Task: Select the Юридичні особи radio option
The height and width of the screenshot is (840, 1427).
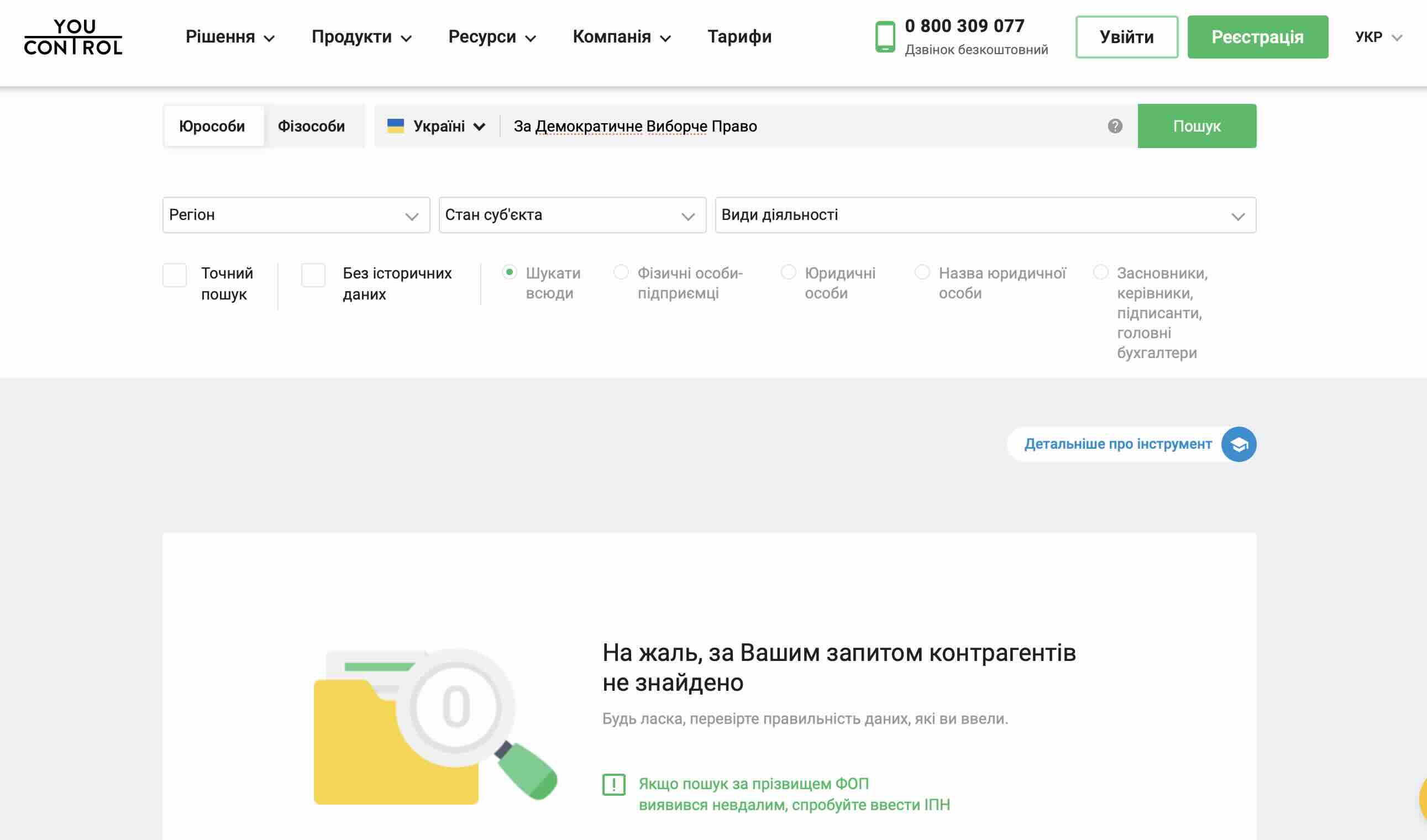Action: coord(788,273)
